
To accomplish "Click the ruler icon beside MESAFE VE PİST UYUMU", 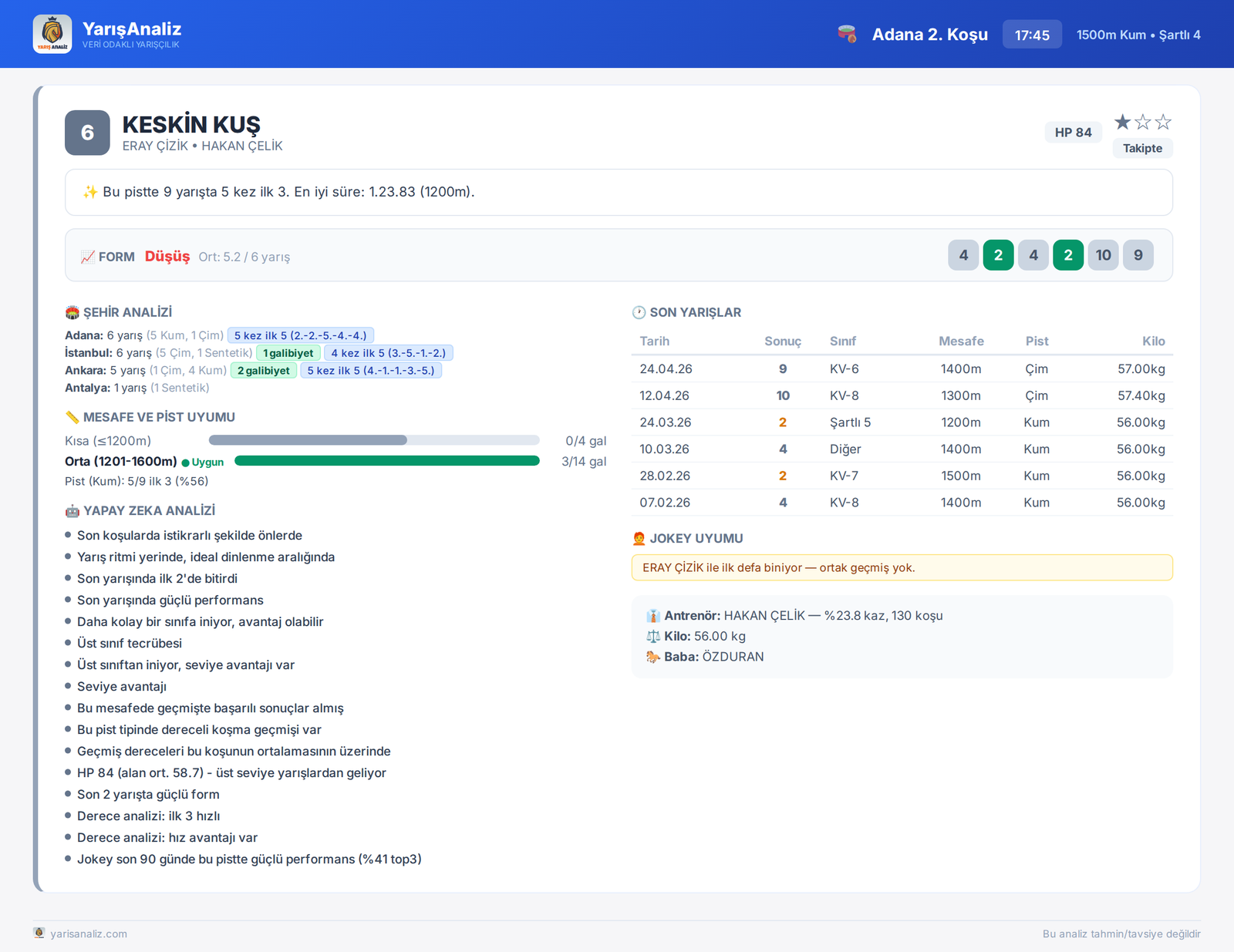I will click(72, 417).
